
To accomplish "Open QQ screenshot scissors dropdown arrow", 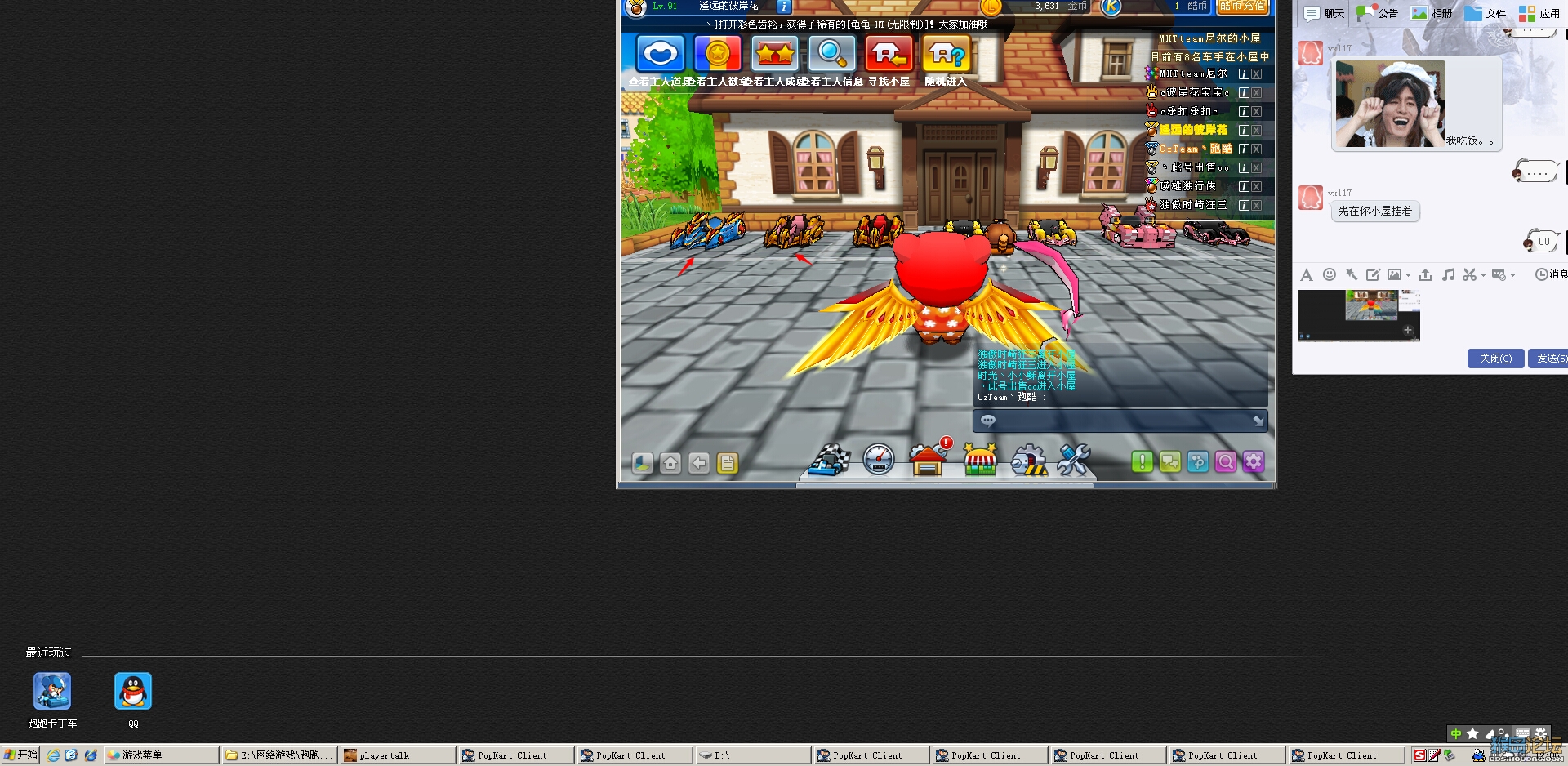I will 1483,275.
